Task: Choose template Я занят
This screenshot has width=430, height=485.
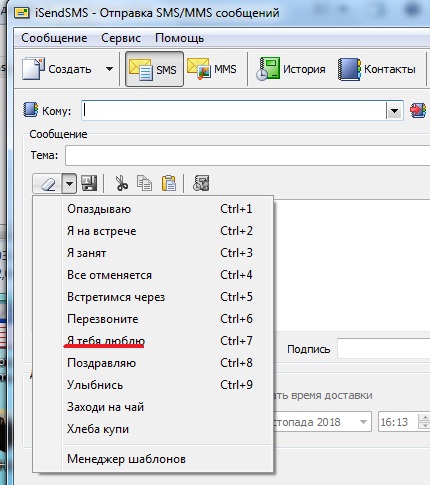Action: point(153,253)
